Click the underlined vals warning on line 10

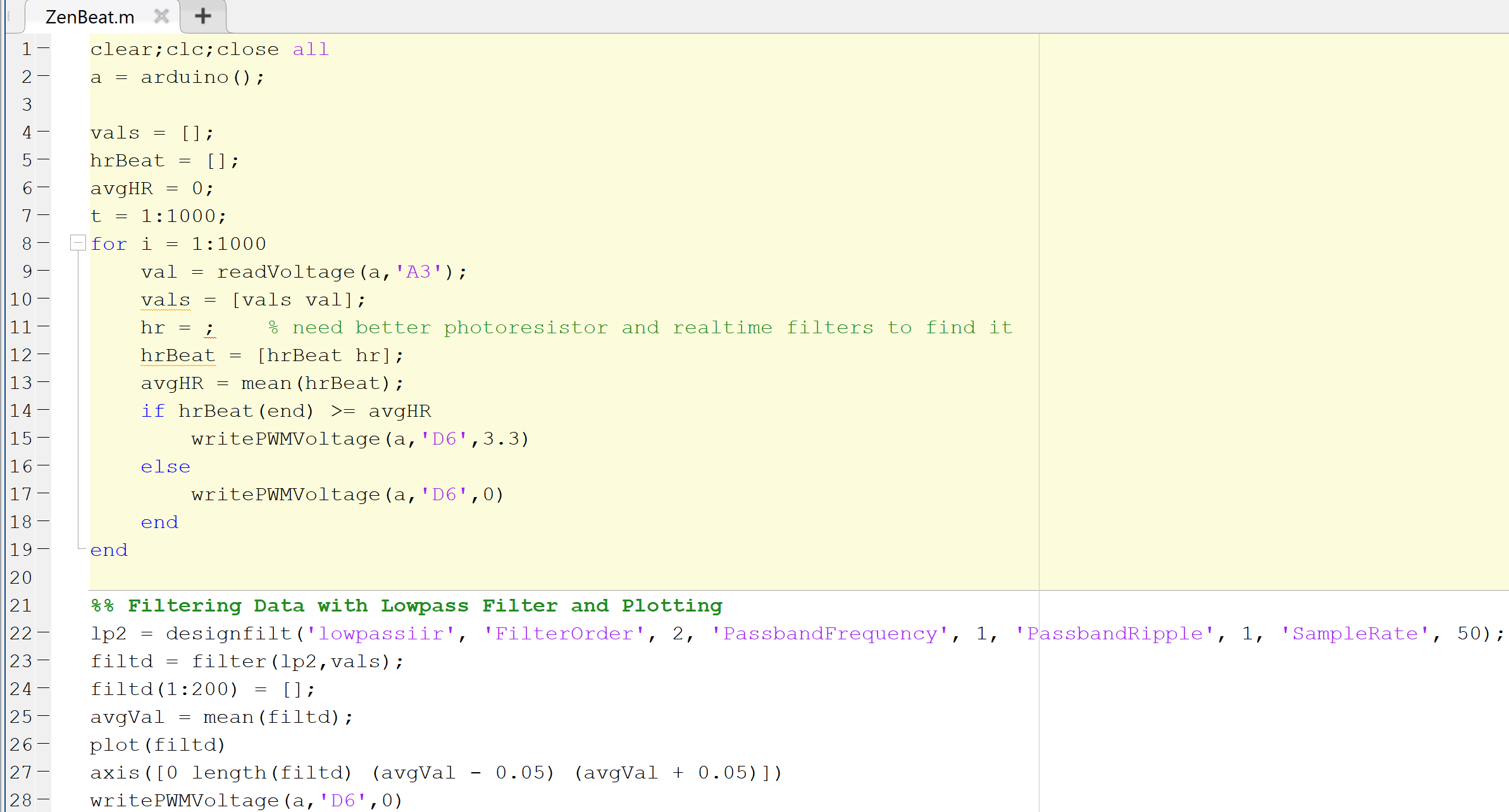tap(165, 300)
